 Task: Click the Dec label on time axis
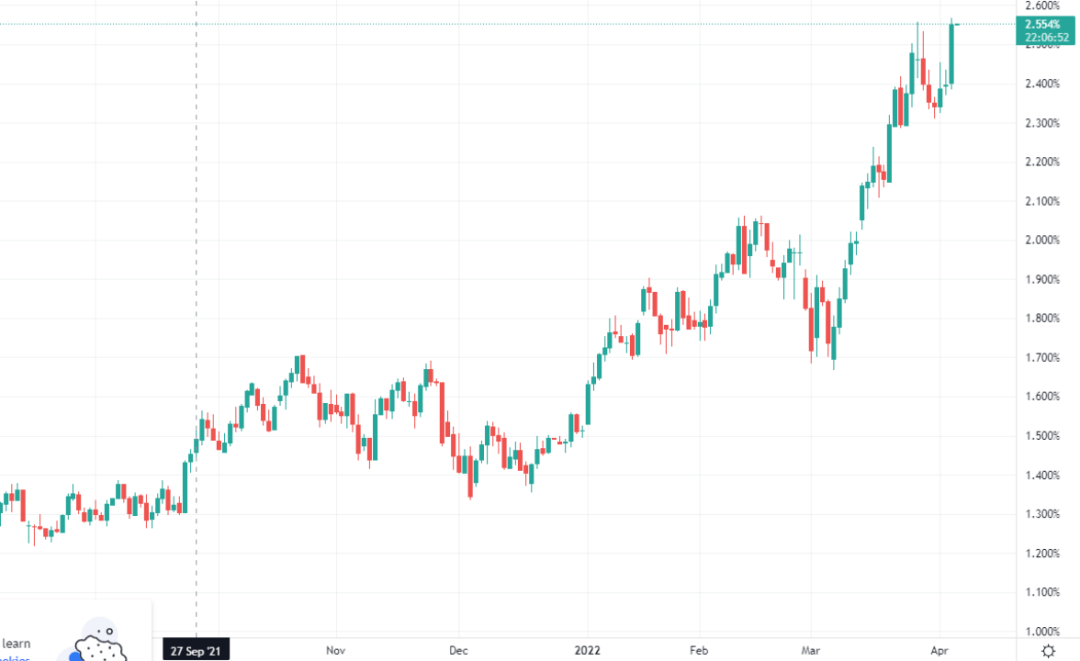click(x=458, y=650)
